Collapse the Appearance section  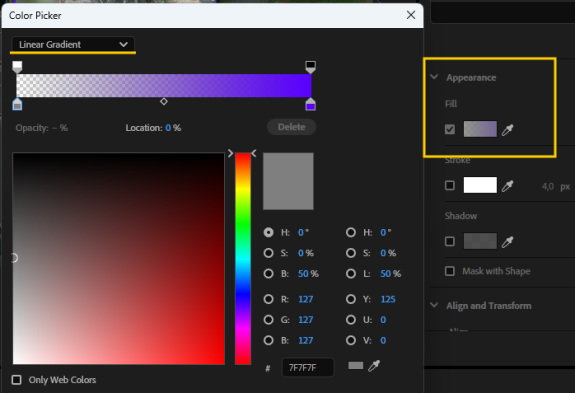pos(435,77)
